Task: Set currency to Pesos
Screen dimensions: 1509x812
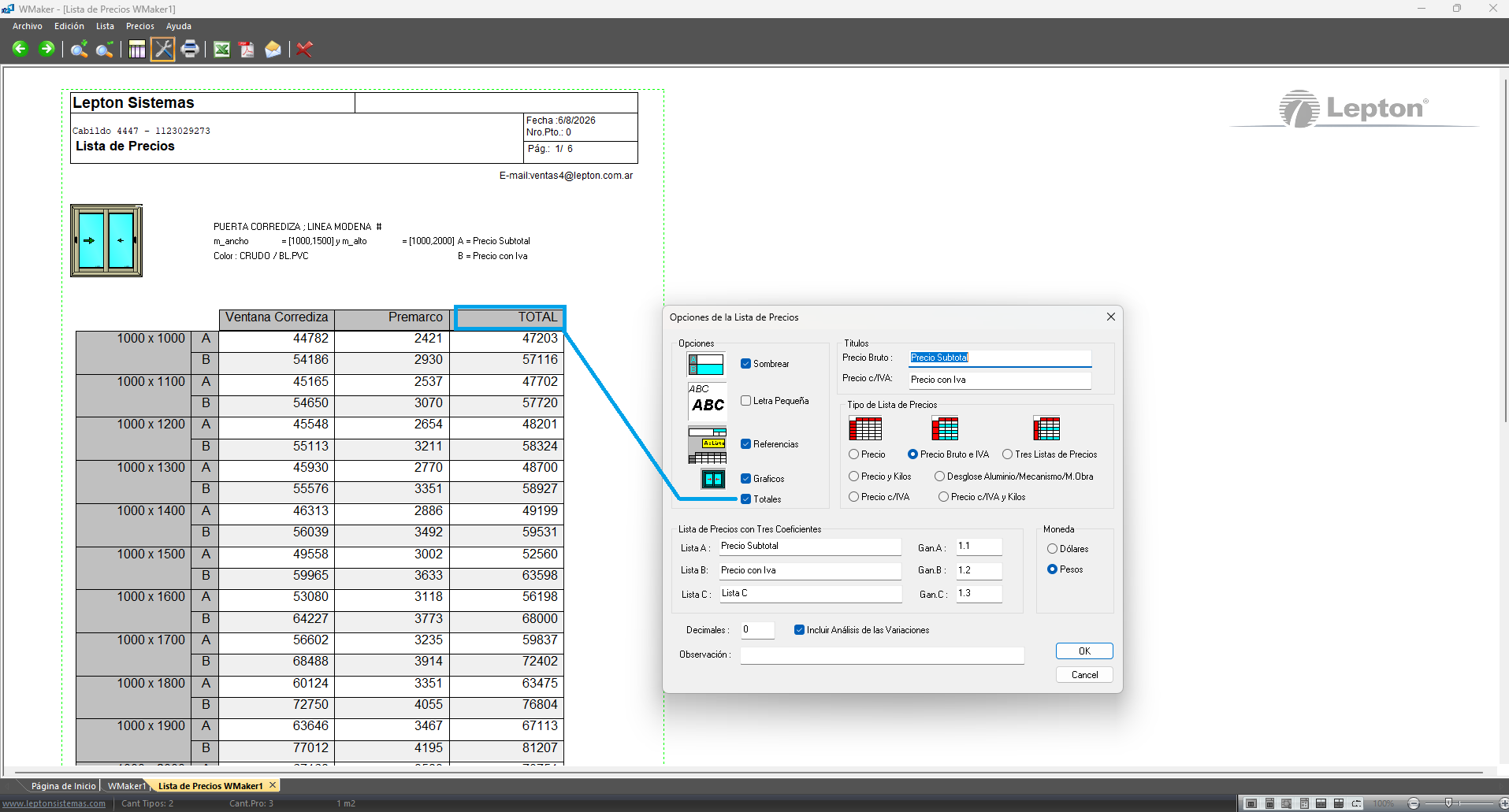Action: pyautogui.click(x=1052, y=569)
